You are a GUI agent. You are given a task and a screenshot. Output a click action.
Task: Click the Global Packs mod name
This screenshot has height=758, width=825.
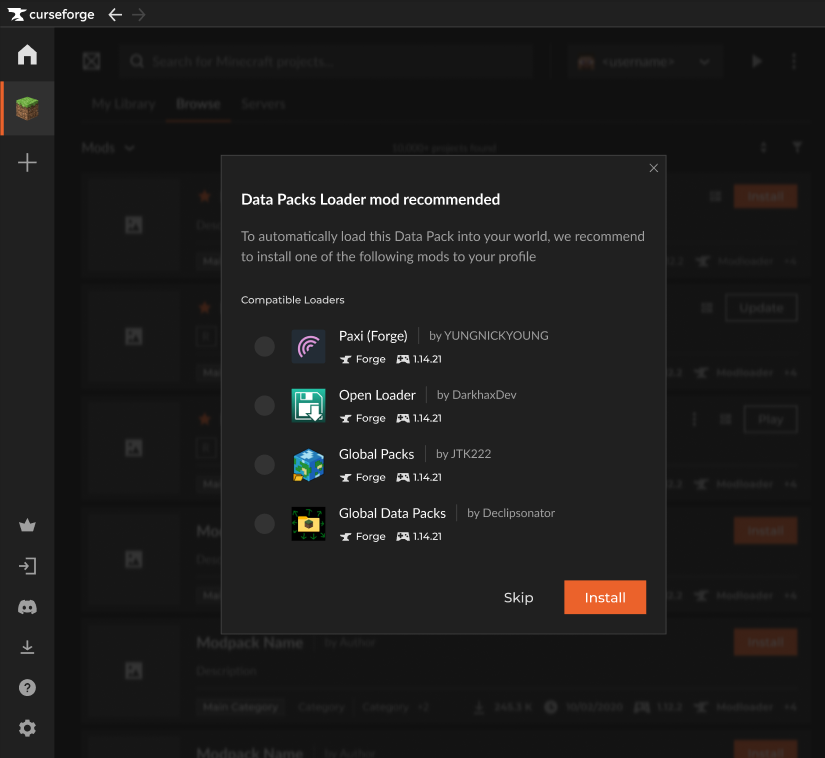pyautogui.click(x=376, y=454)
